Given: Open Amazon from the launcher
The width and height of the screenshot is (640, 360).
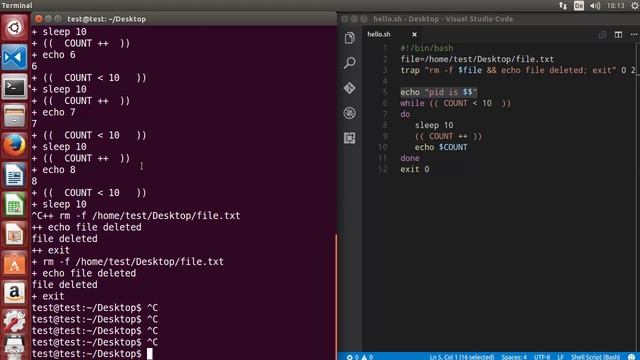Looking at the screenshot, I should [14, 293].
